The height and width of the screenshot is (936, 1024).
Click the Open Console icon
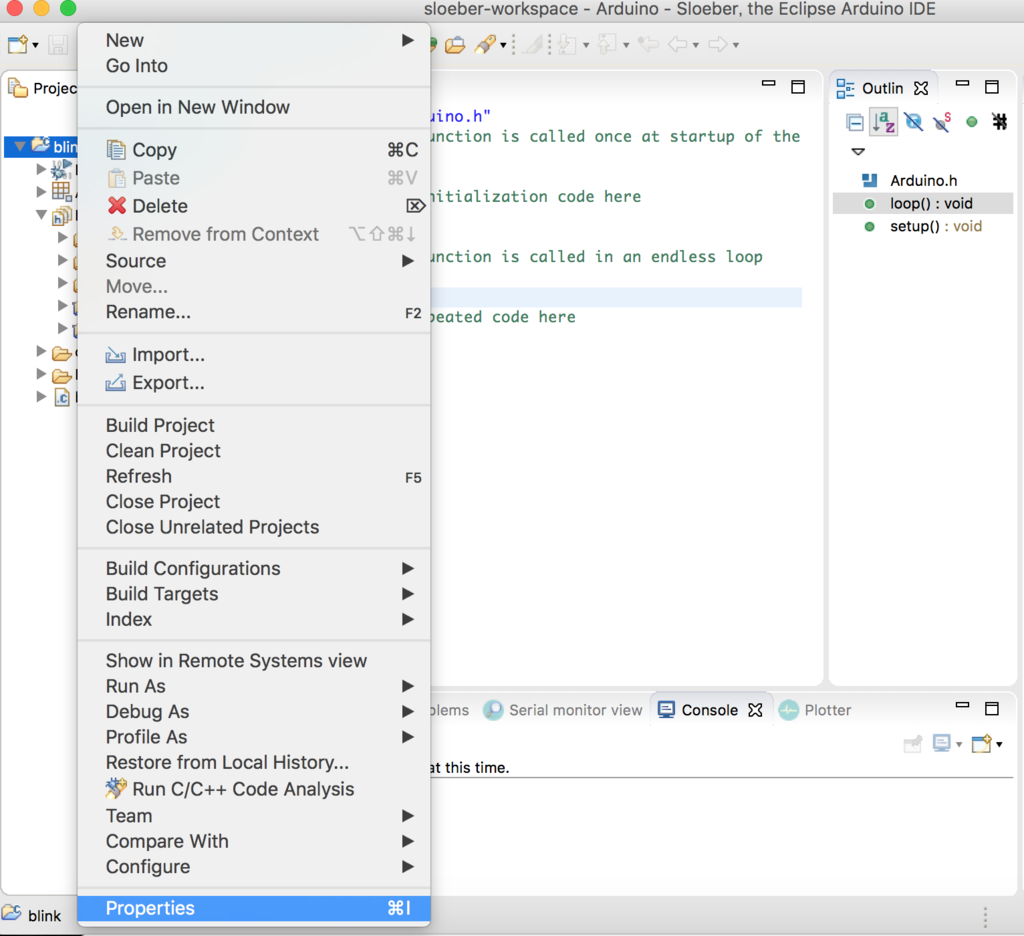[x=982, y=743]
